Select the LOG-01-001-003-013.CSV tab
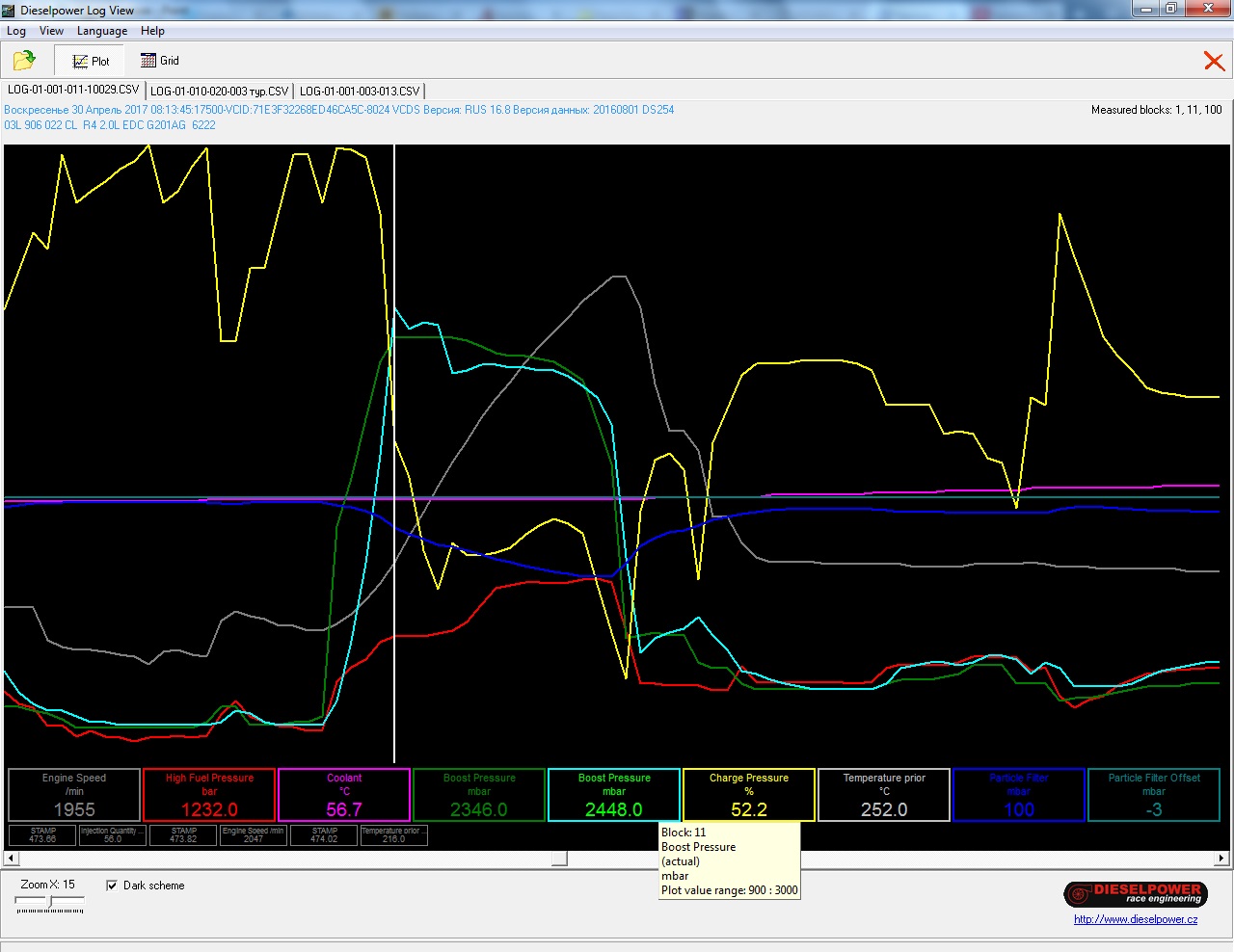This screenshot has width=1234, height=952. (x=360, y=91)
